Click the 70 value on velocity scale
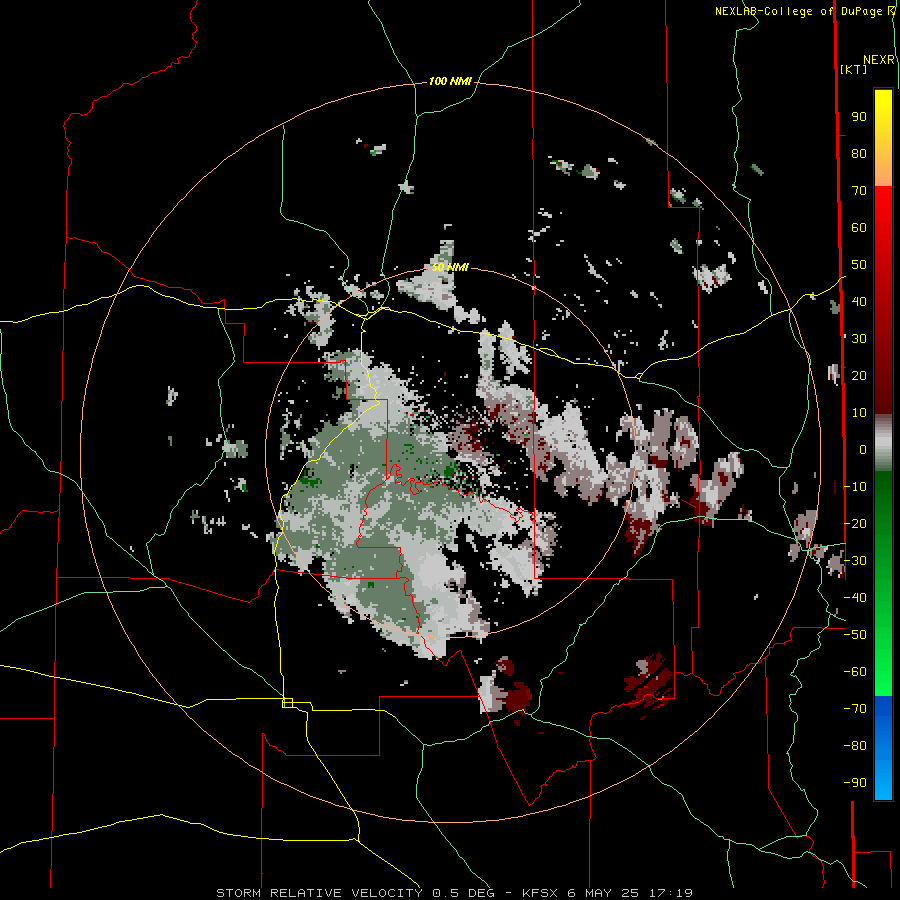 (x=859, y=191)
